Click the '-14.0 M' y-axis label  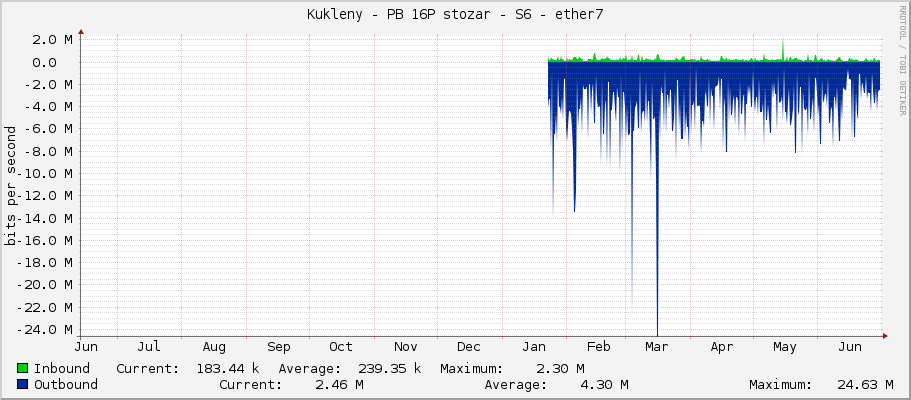click(x=44, y=218)
